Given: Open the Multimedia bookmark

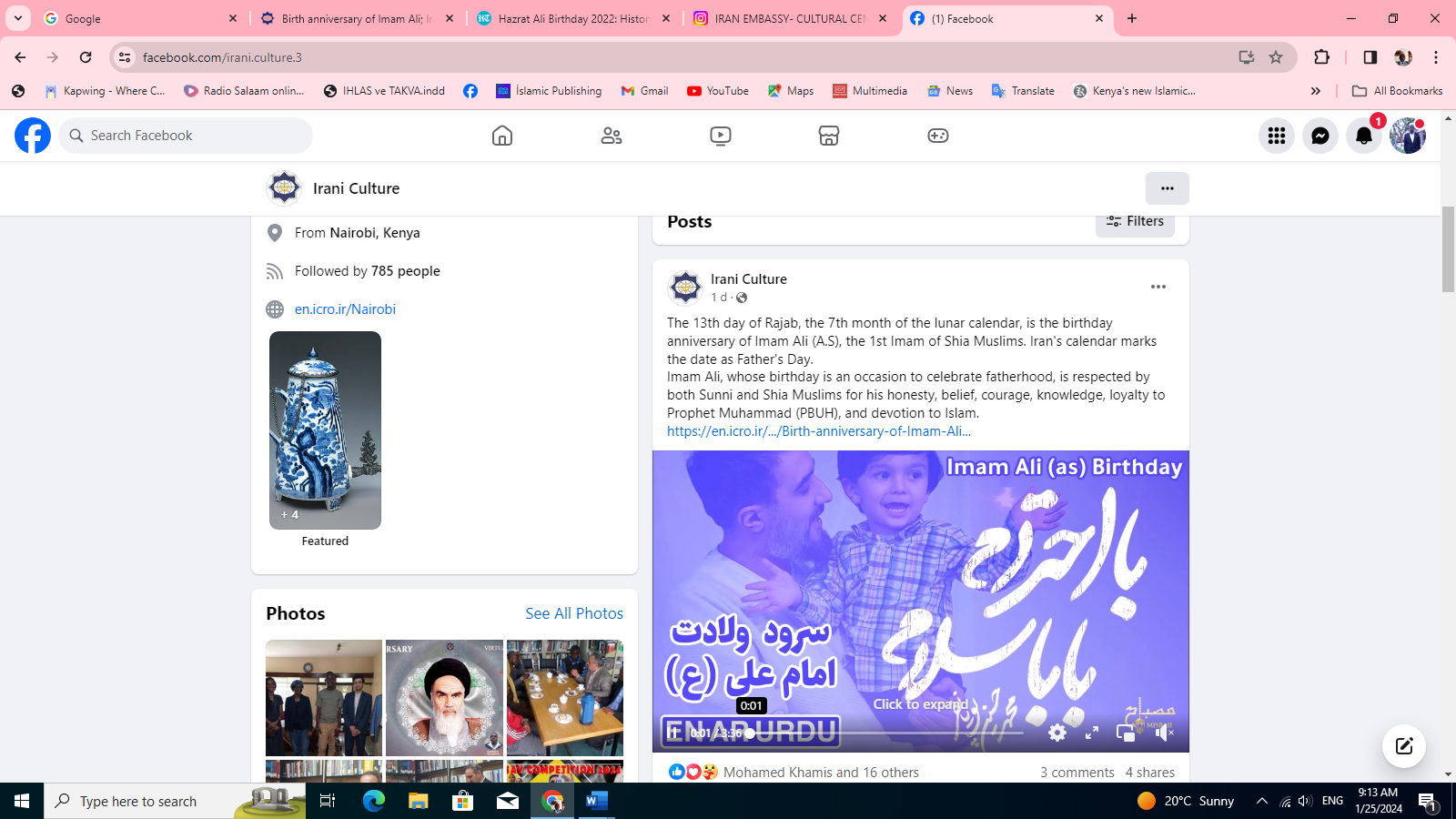Looking at the screenshot, I should pos(870,91).
